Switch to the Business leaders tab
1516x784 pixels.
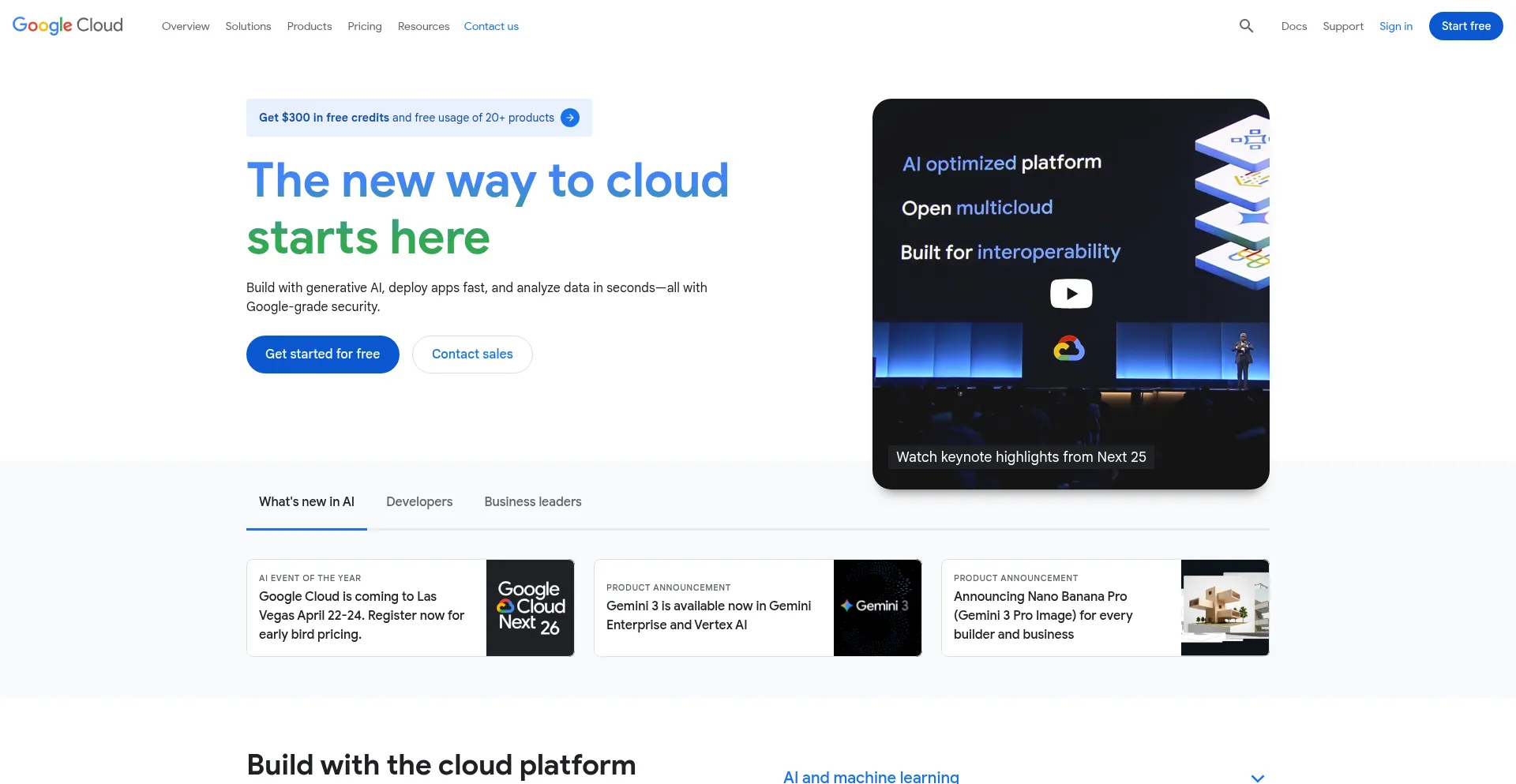pos(532,501)
